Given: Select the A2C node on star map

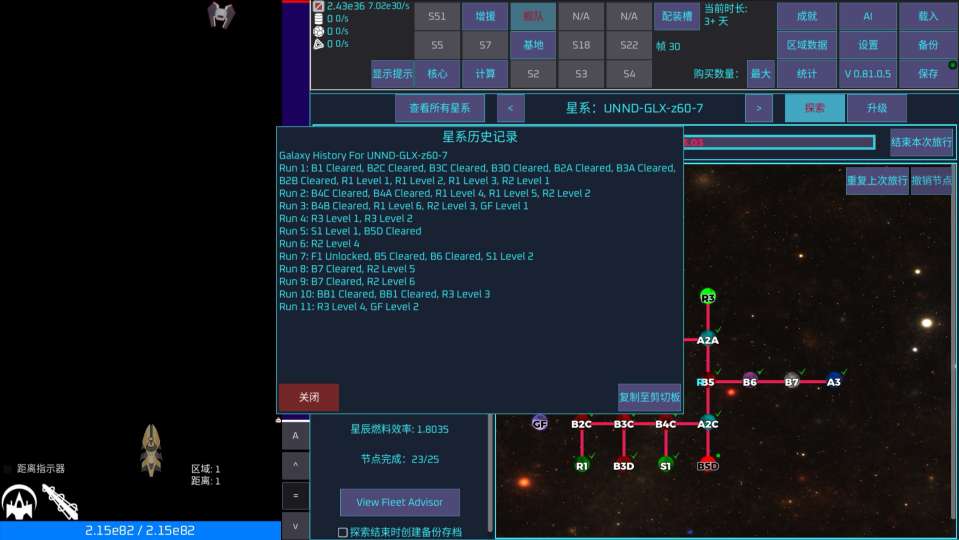Looking at the screenshot, I should (708, 423).
